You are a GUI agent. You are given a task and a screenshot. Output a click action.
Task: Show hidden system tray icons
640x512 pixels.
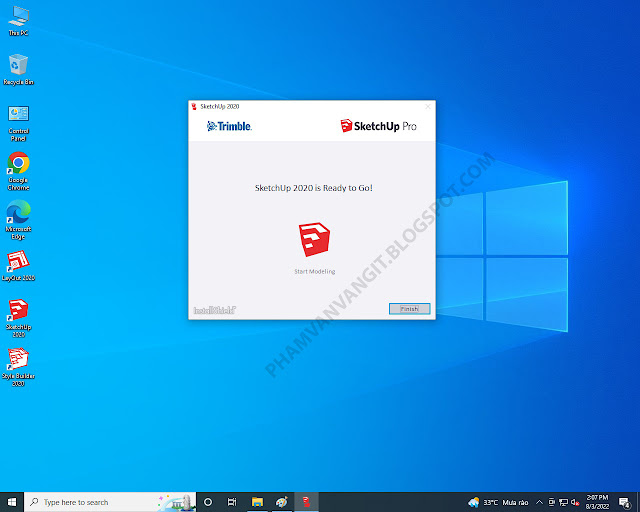(x=539, y=502)
